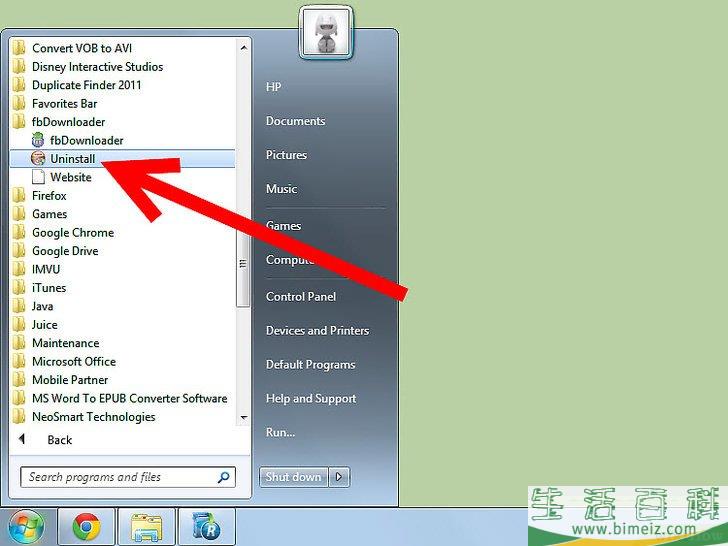Open HP user folder
Screen dimensions: 728x546
(x=273, y=87)
